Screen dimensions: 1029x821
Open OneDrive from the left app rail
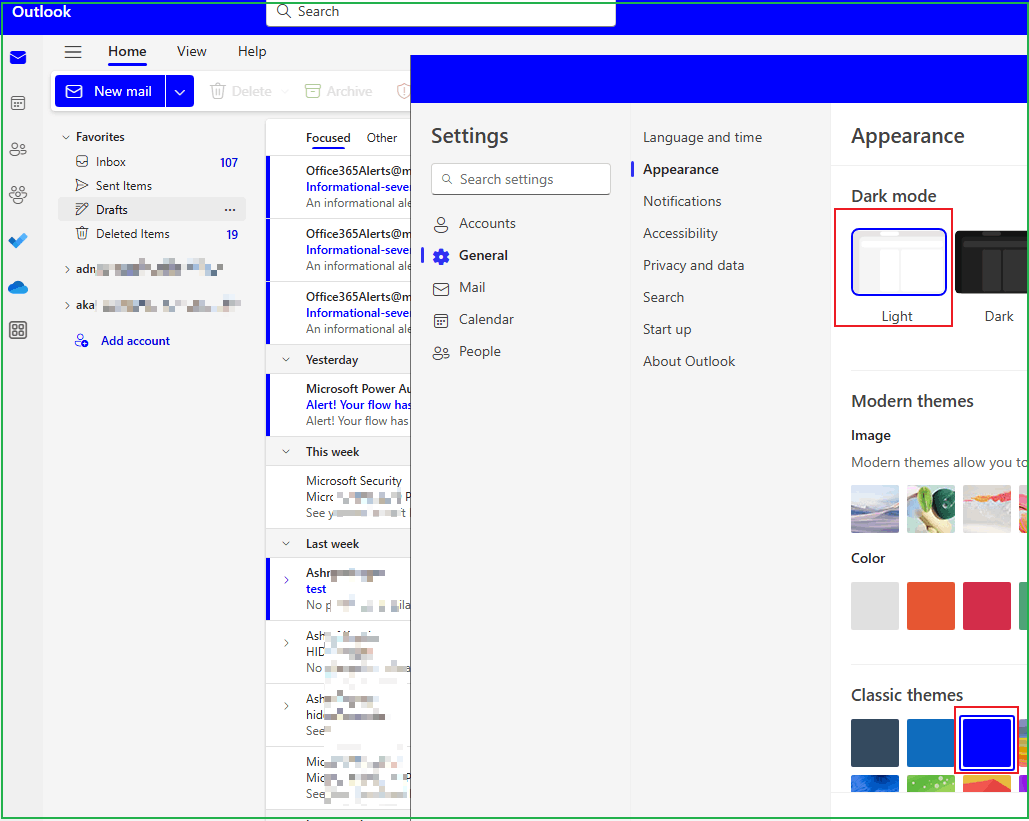[18, 287]
